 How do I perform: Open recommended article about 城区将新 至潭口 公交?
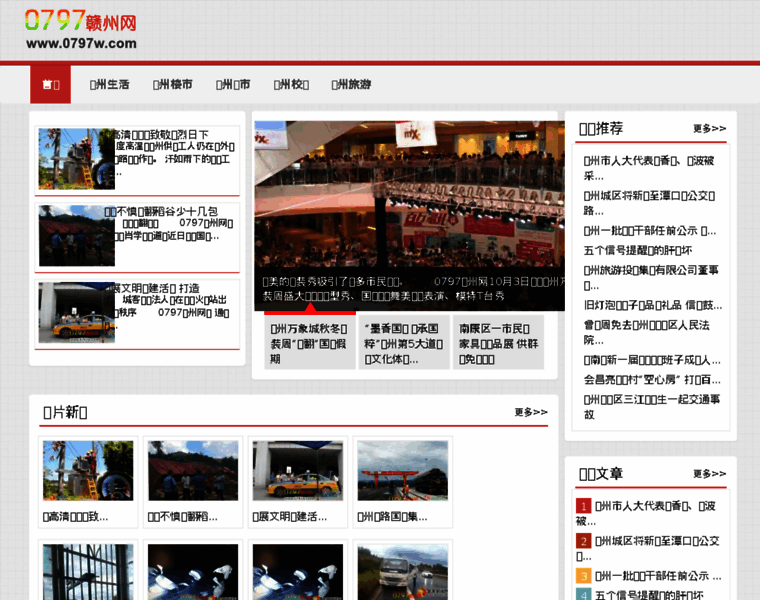[649, 203]
